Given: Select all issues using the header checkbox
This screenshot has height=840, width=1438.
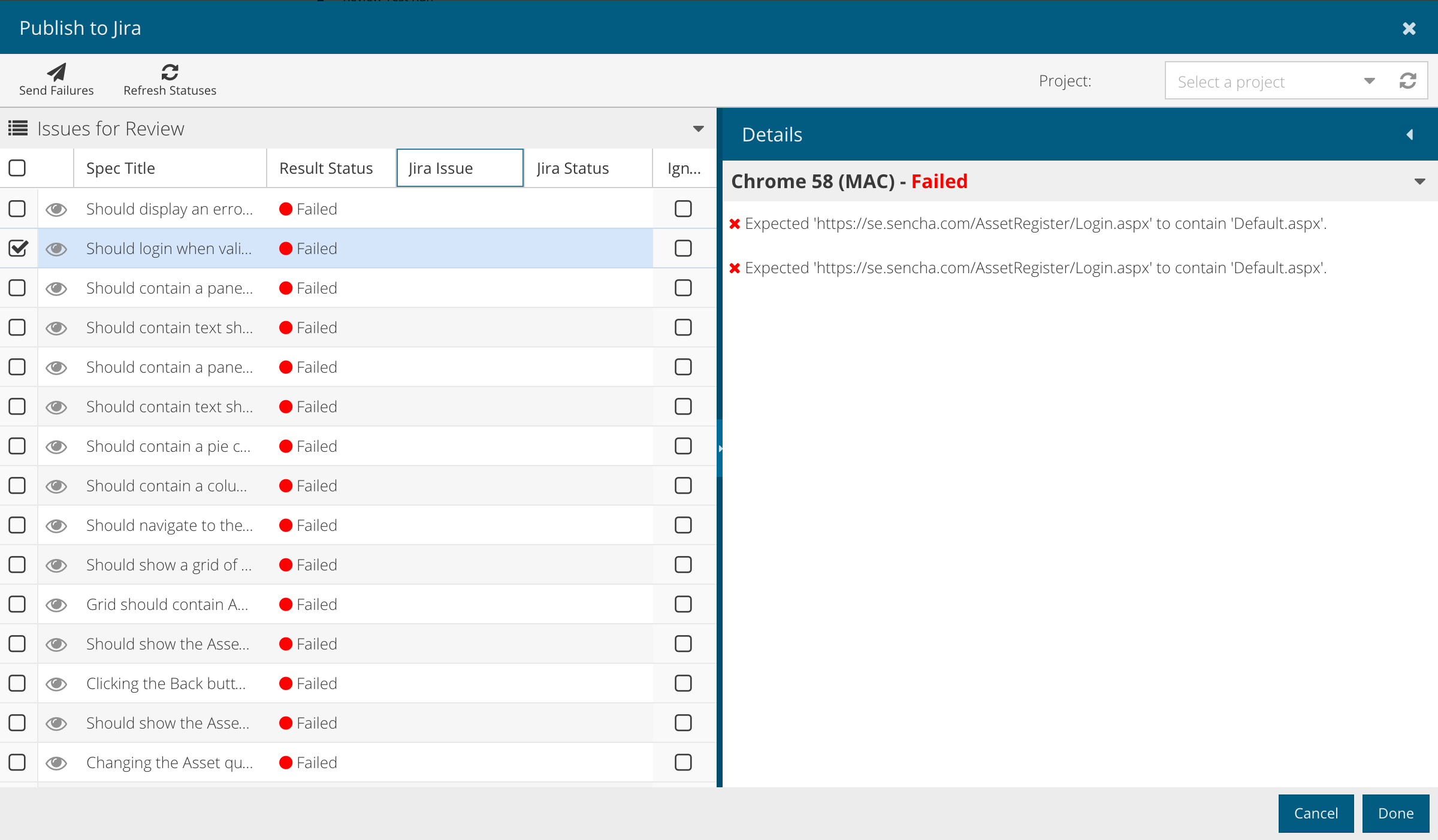Looking at the screenshot, I should coord(17,168).
